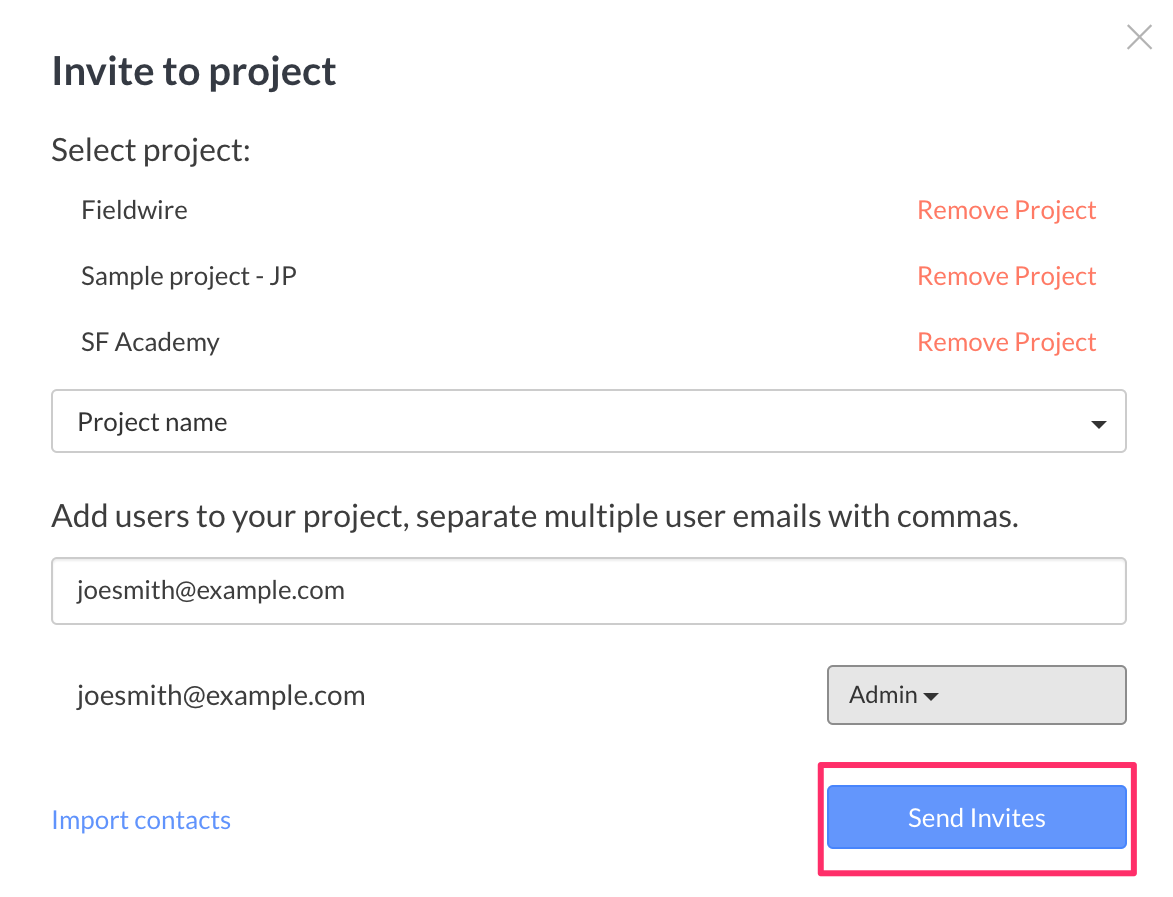Screen dimensions: 1173x897
Task: Click the Add users instruction text
Action: point(535,516)
